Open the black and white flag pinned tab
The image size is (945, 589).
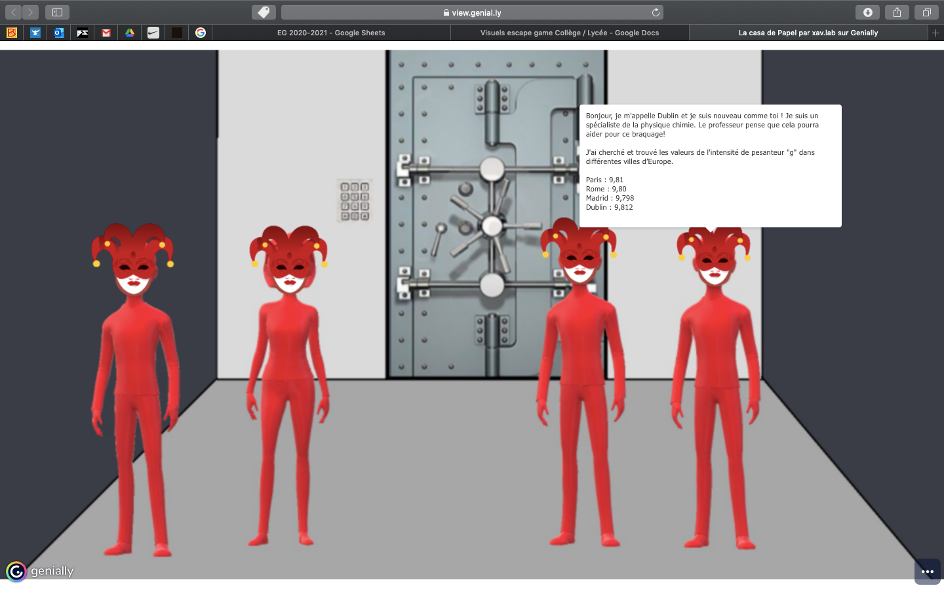(83, 33)
